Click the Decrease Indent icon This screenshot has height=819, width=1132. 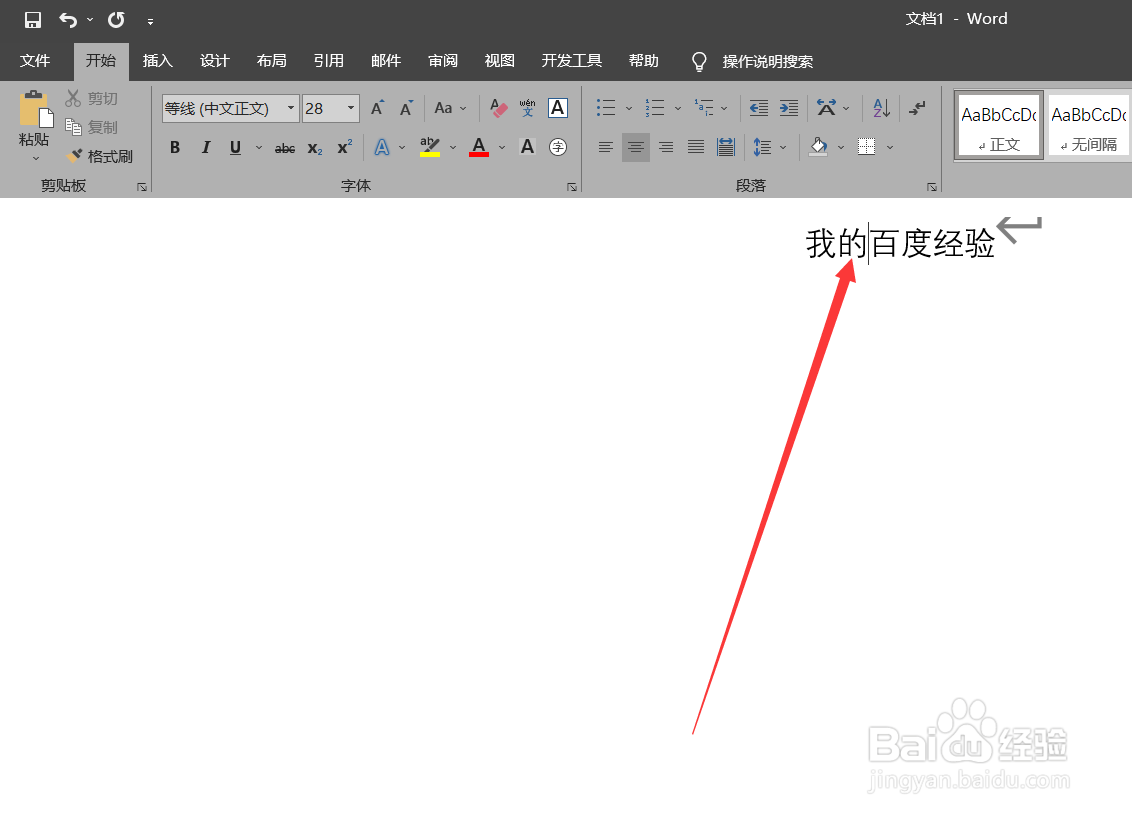click(758, 108)
